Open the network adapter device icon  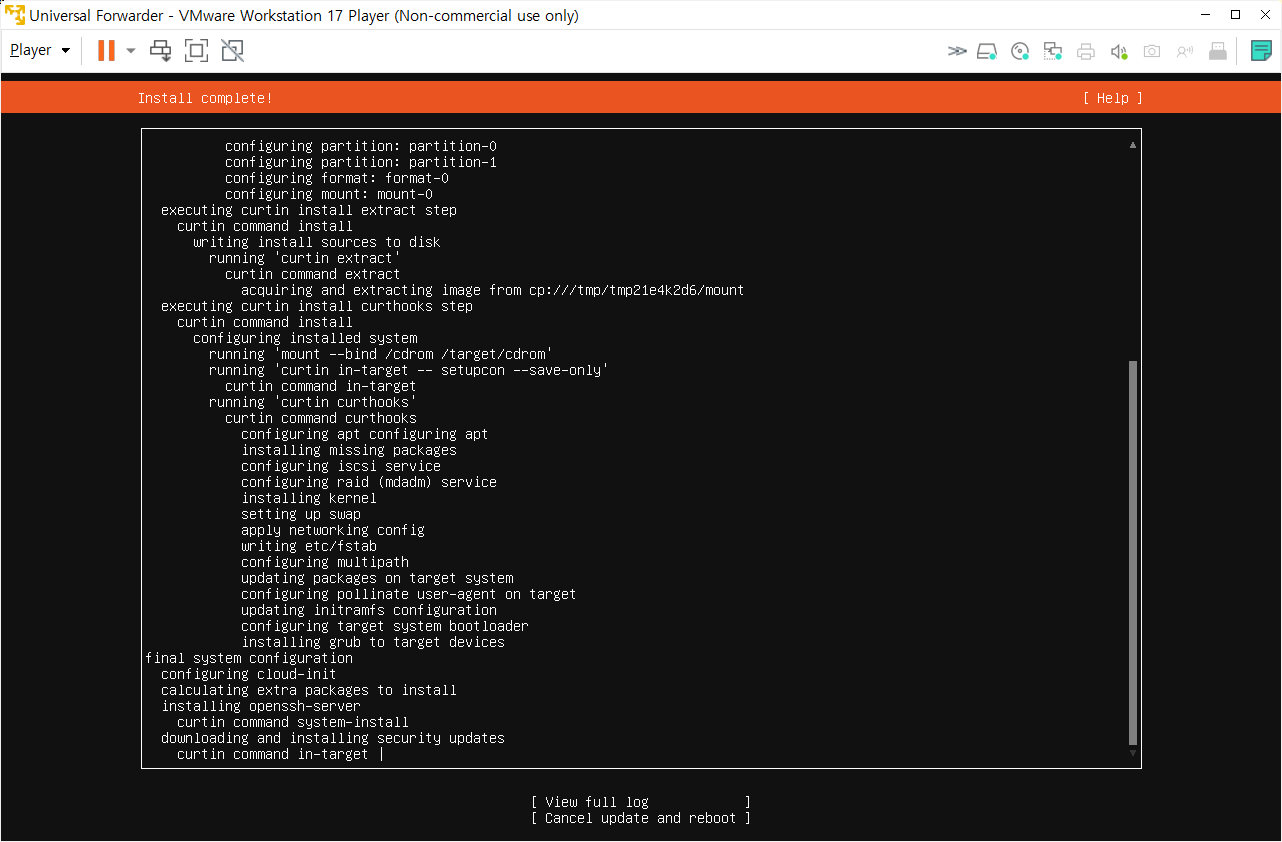click(x=1053, y=51)
